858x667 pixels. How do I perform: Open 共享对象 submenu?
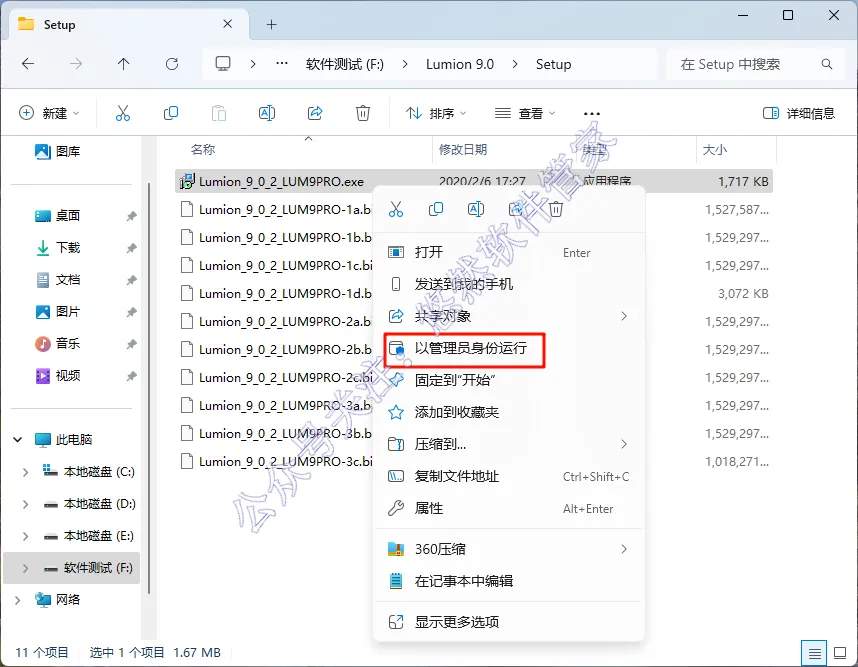[x=508, y=316]
